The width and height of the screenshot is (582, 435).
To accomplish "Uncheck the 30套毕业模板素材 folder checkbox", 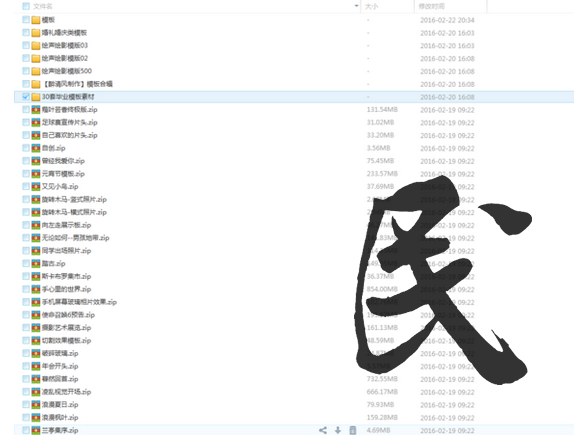I will click(x=26, y=97).
